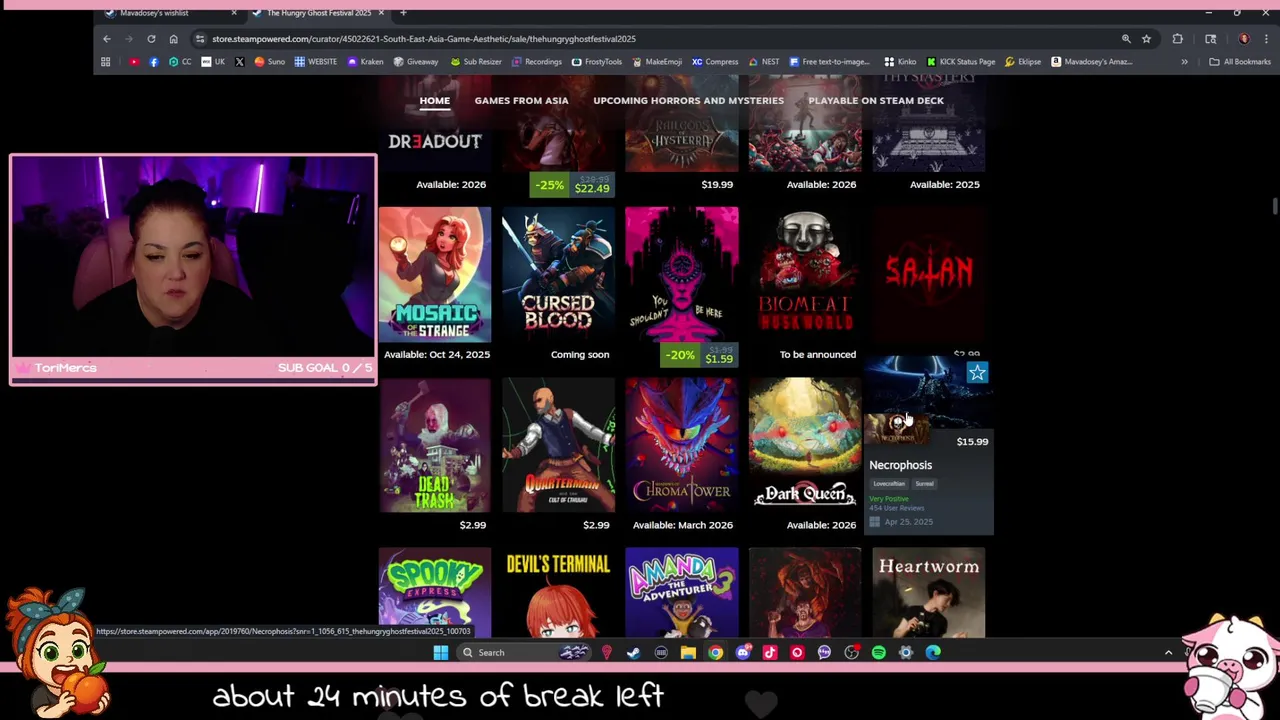This screenshot has width=1280, height=720.
Task: Open Biomeat Huskworld game tile
Action: click(805, 275)
